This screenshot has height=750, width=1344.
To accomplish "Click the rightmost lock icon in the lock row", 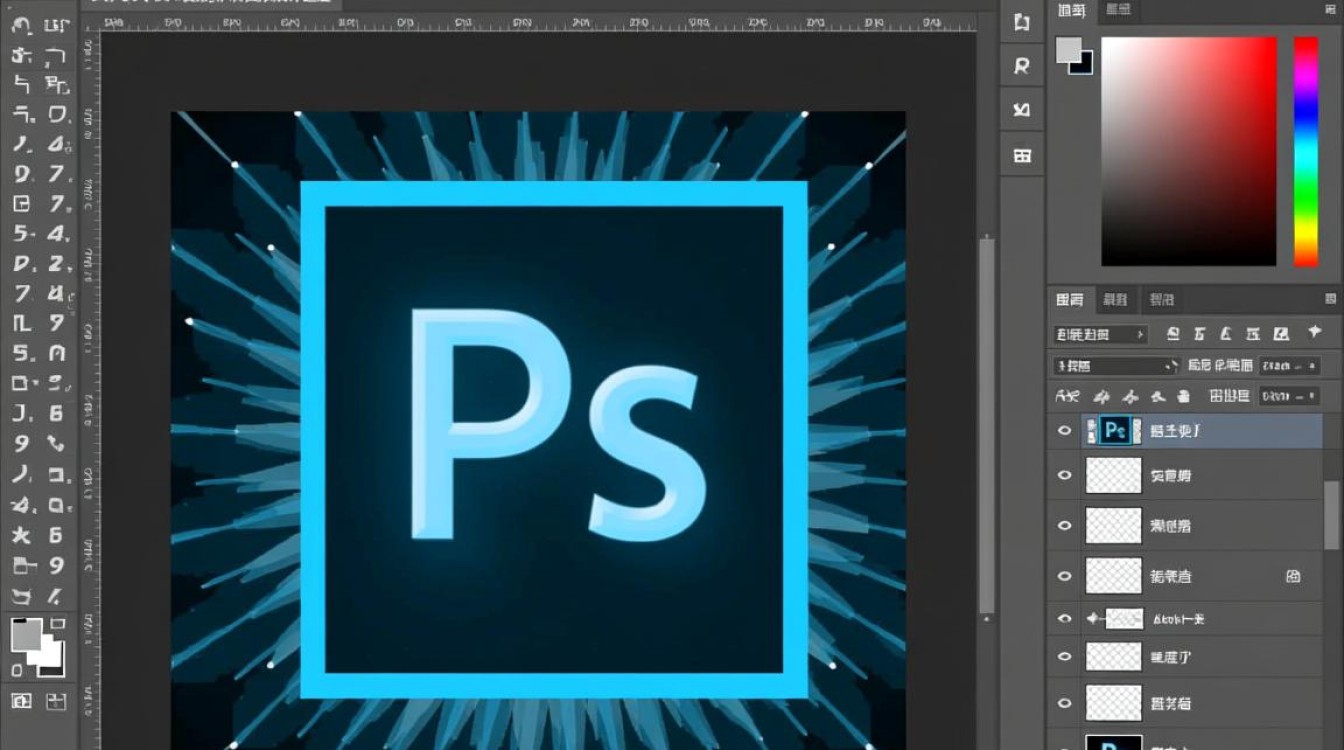I will 1184,396.
